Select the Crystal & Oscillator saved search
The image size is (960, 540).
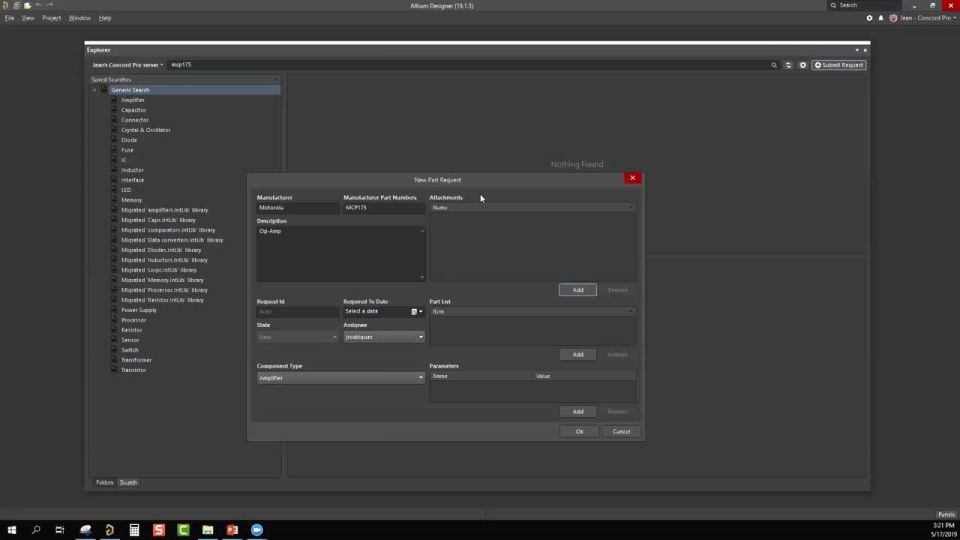tap(146, 130)
